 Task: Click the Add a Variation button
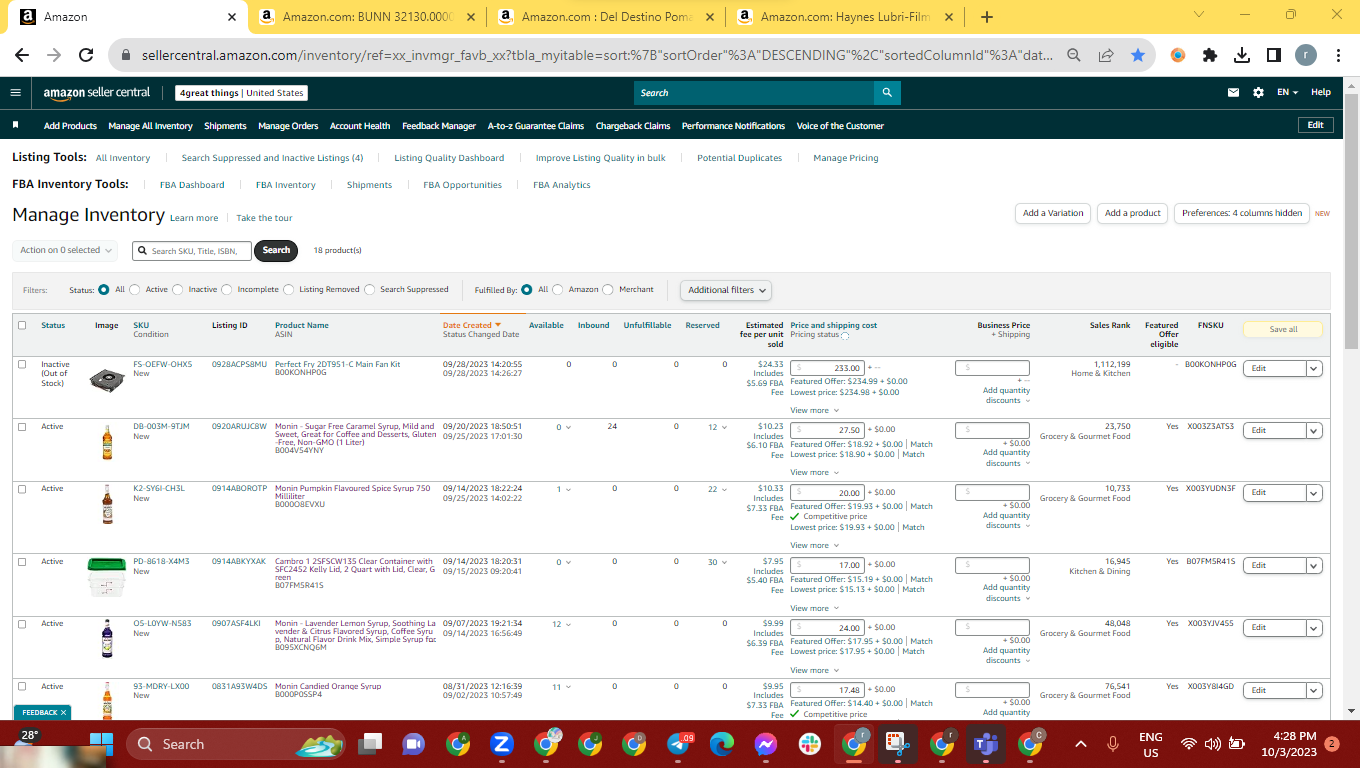[x=1053, y=213]
